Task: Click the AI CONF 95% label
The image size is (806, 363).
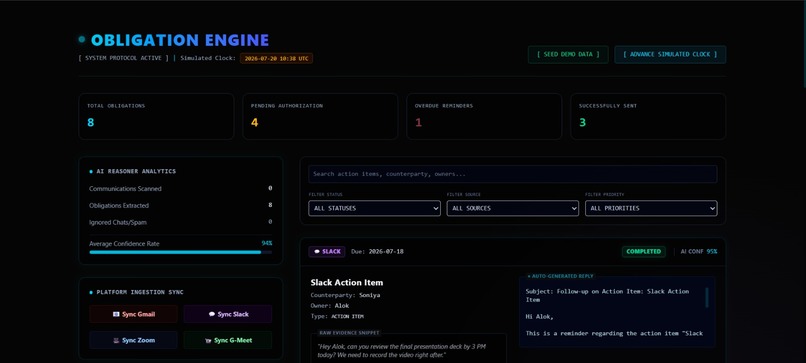Action: pos(699,251)
